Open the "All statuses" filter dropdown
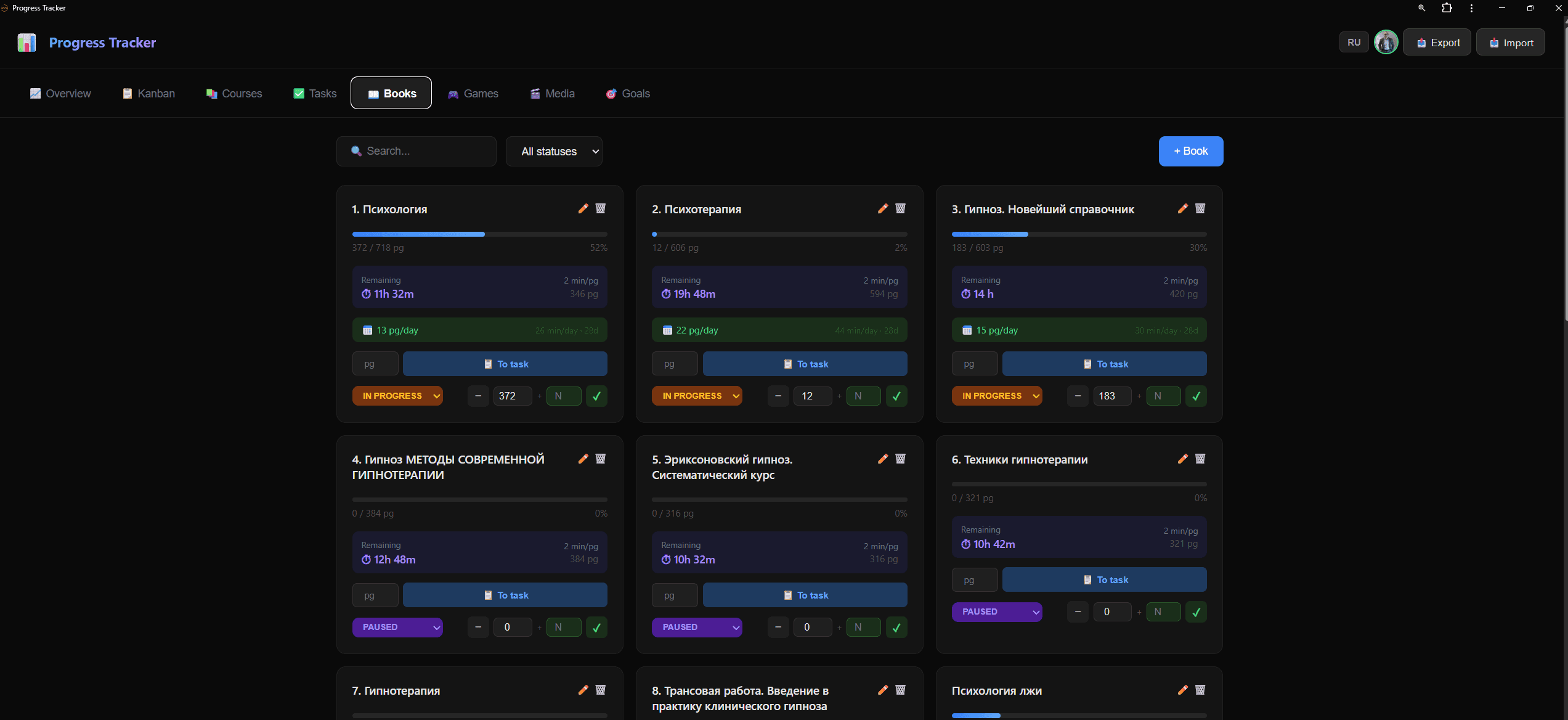 pos(553,151)
